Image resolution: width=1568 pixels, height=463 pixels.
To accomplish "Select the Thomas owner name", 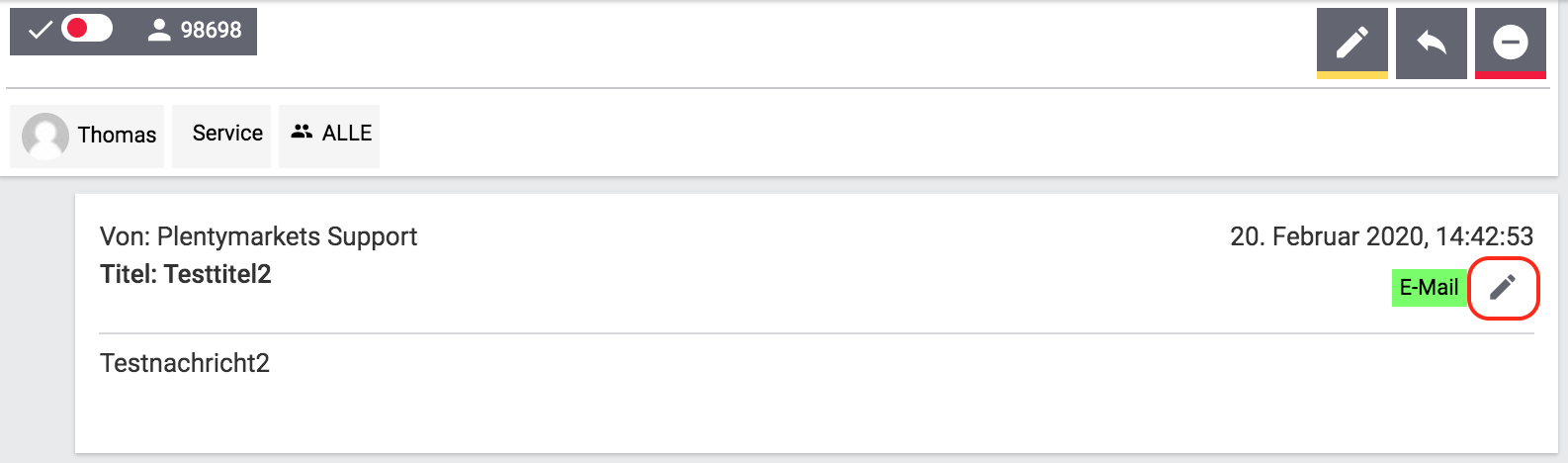I will pyautogui.click(x=117, y=136).
